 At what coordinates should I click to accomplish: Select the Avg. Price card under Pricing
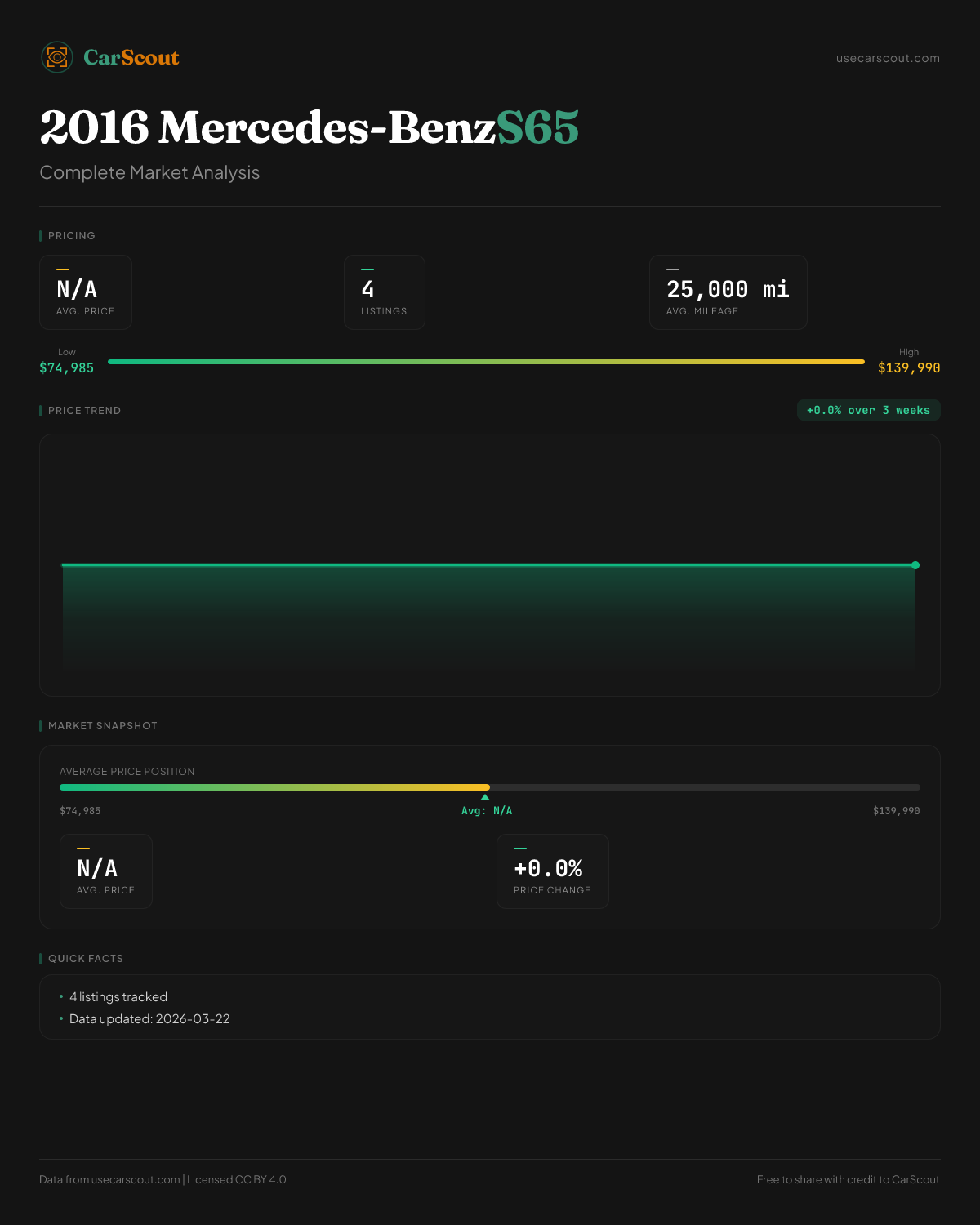click(86, 292)
